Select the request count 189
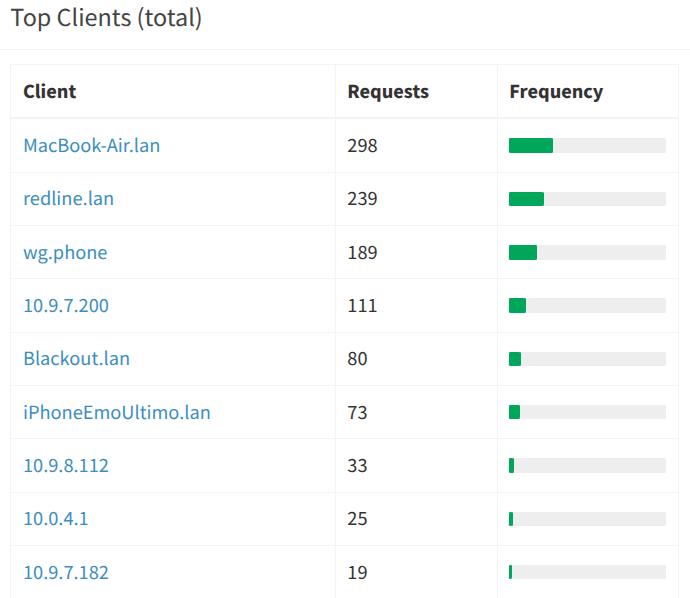 tap(362, 253)
